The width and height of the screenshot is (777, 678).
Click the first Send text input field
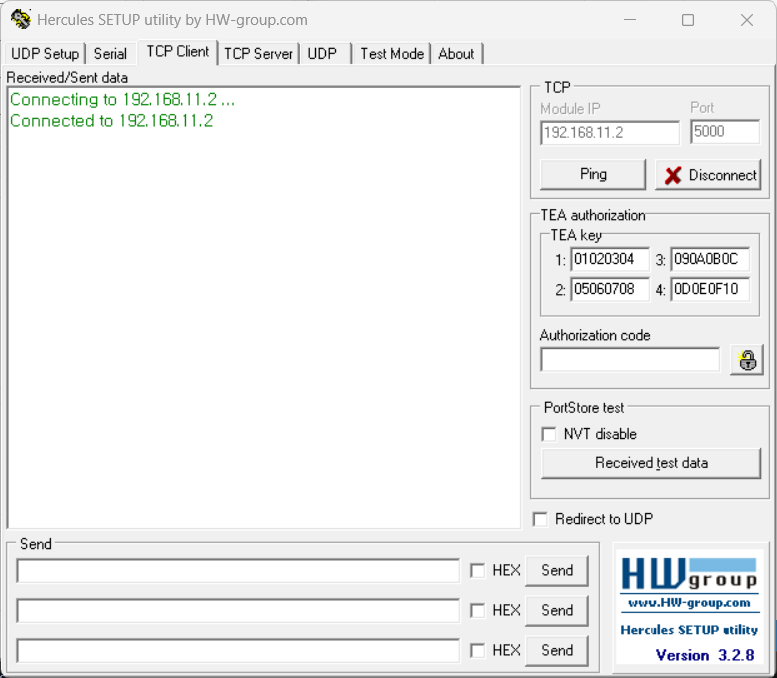tap(238, 571)
